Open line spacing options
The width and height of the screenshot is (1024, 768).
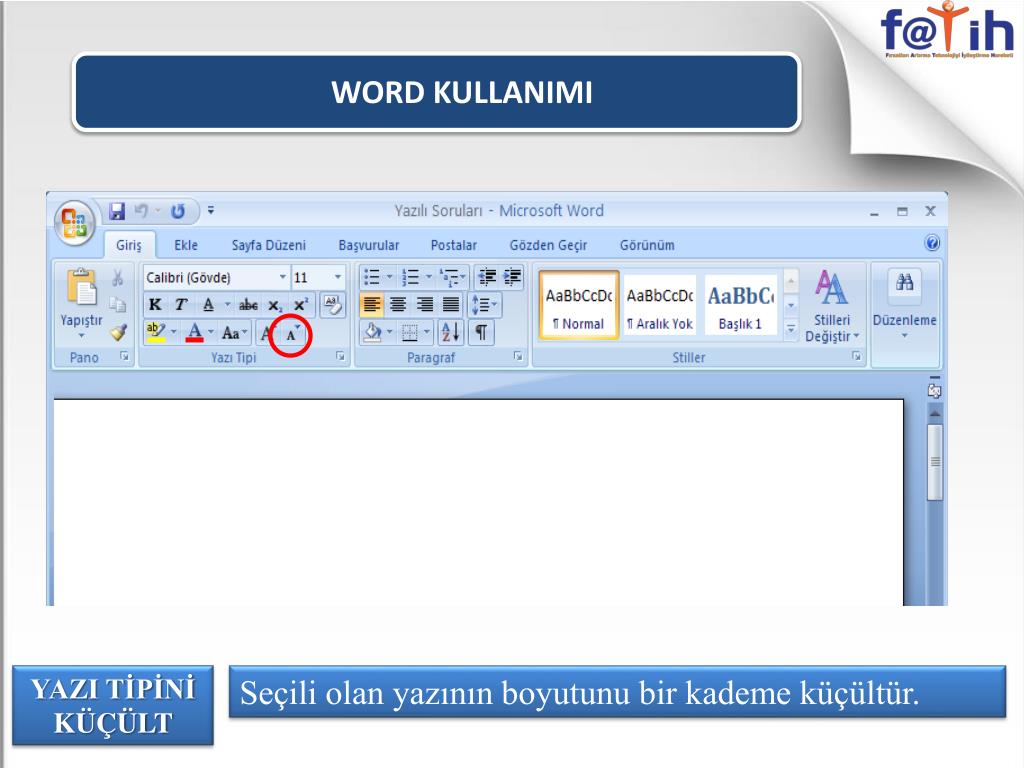tap(485, 305)
